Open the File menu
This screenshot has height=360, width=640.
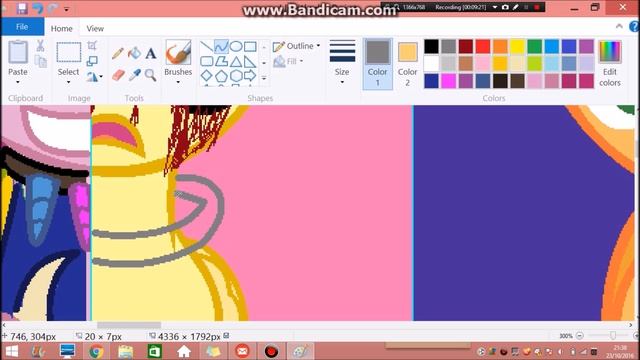(x=22, y=27)
